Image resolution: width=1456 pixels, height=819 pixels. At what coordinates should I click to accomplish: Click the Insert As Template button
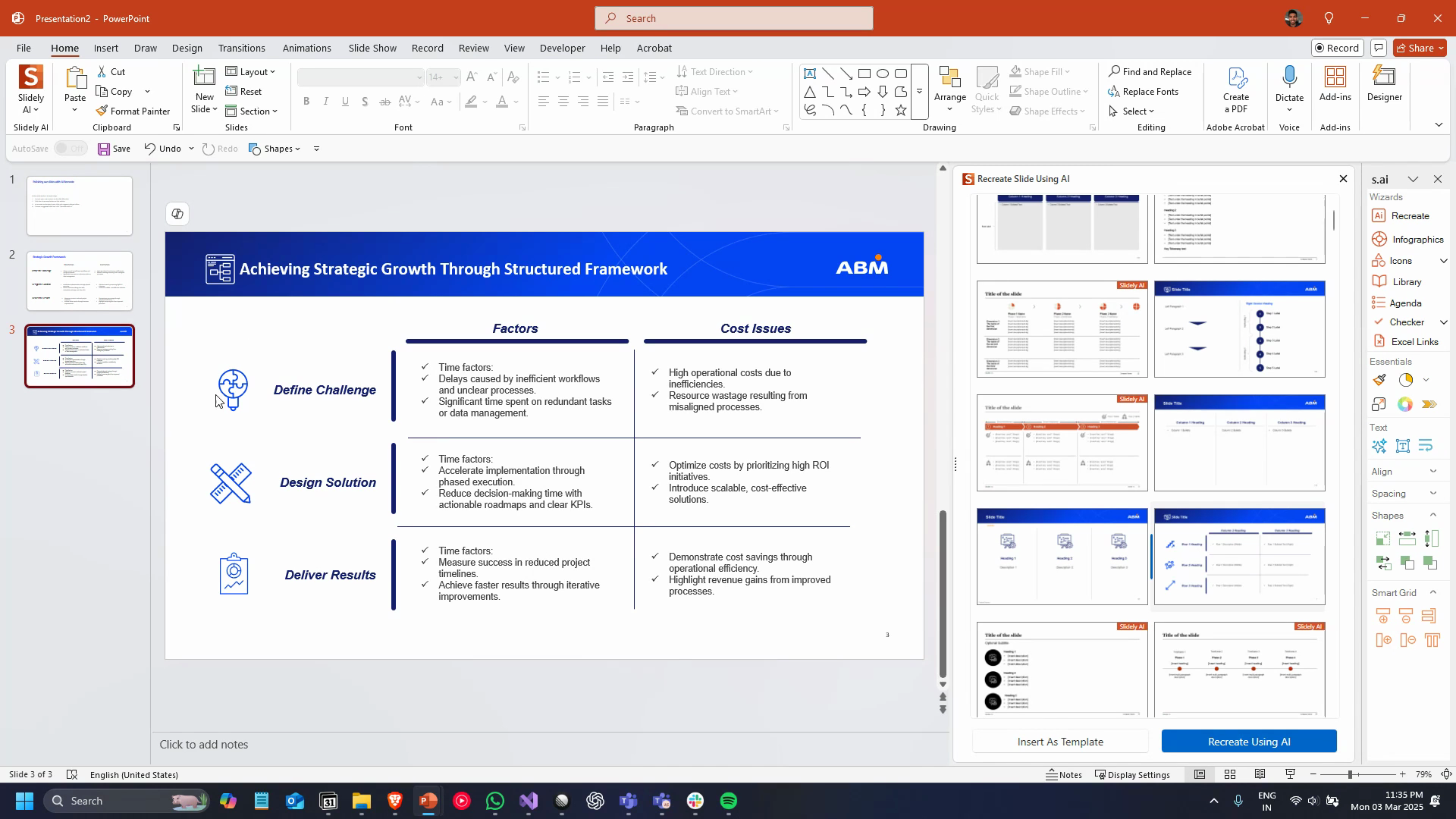click(1059, 742)
